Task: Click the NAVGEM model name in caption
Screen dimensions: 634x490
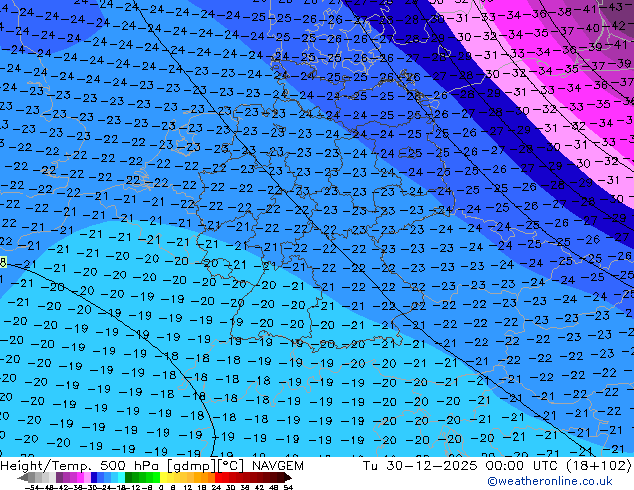Action: pyautogui.click(x=277, y=466)
